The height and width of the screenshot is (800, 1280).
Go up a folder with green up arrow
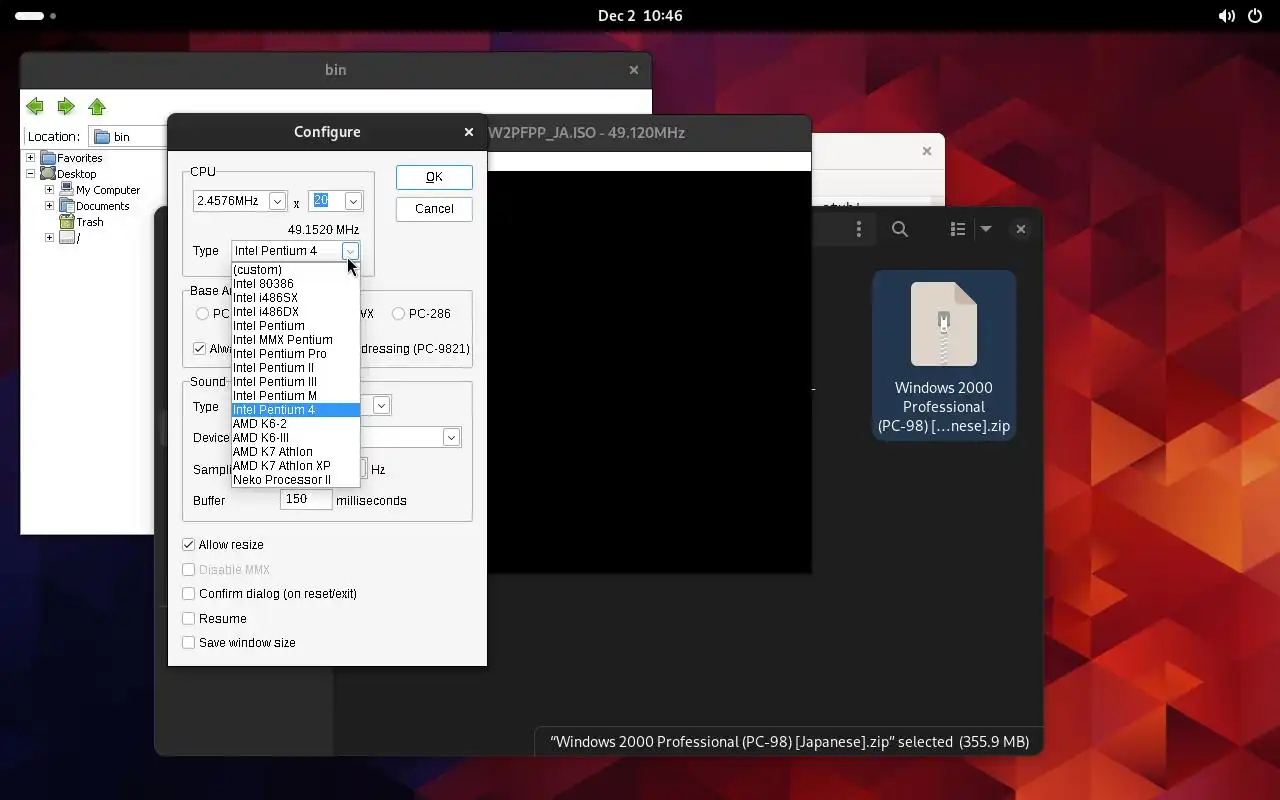(x=97, y=106)
